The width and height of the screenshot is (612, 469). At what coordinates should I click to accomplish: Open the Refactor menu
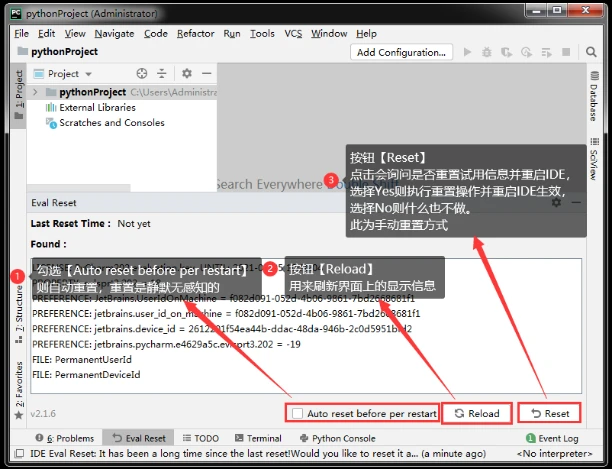(x=195, y=33)
